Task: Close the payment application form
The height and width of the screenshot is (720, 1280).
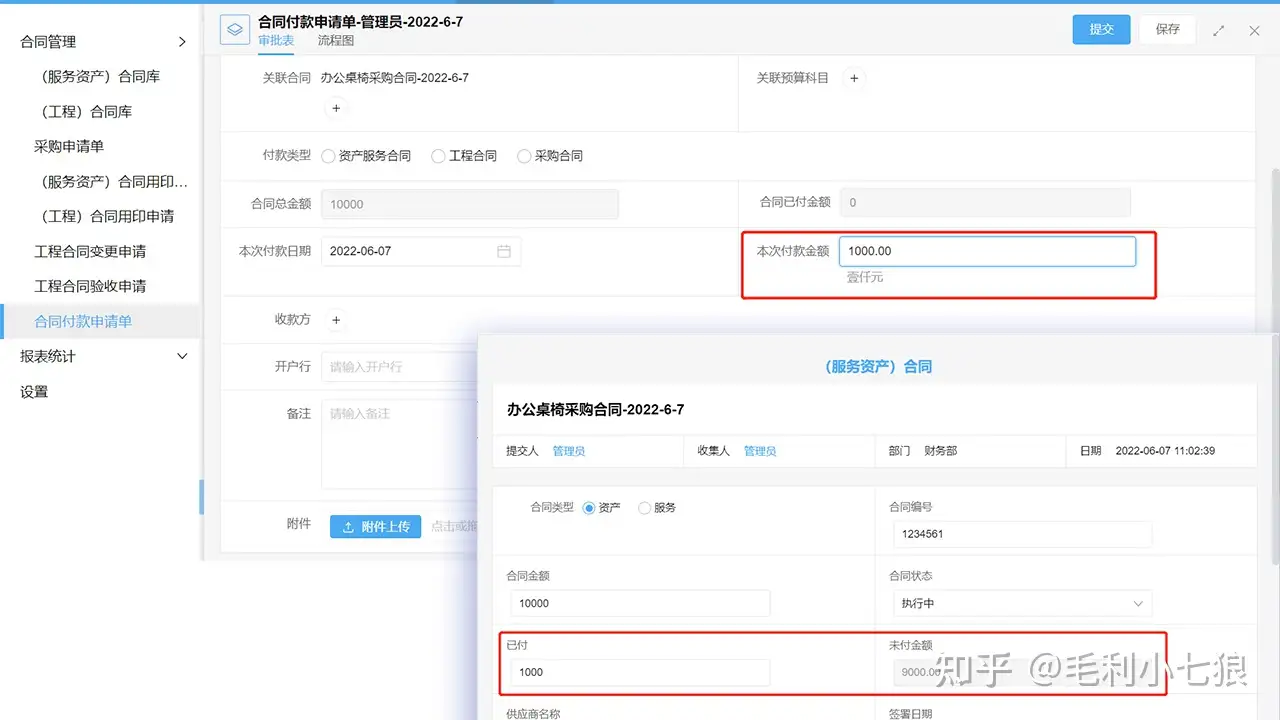Action: click(x=1254, y=31)
